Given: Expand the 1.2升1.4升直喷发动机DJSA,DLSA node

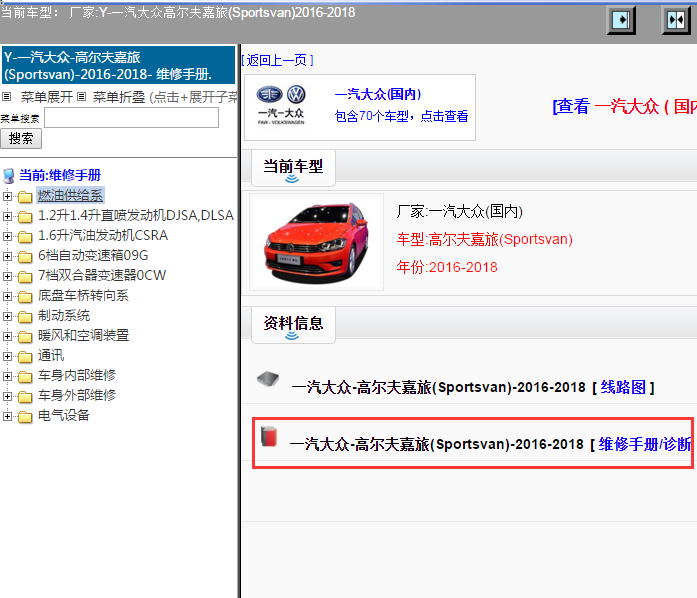Looking at the screenshot, I should click(7, 216).
